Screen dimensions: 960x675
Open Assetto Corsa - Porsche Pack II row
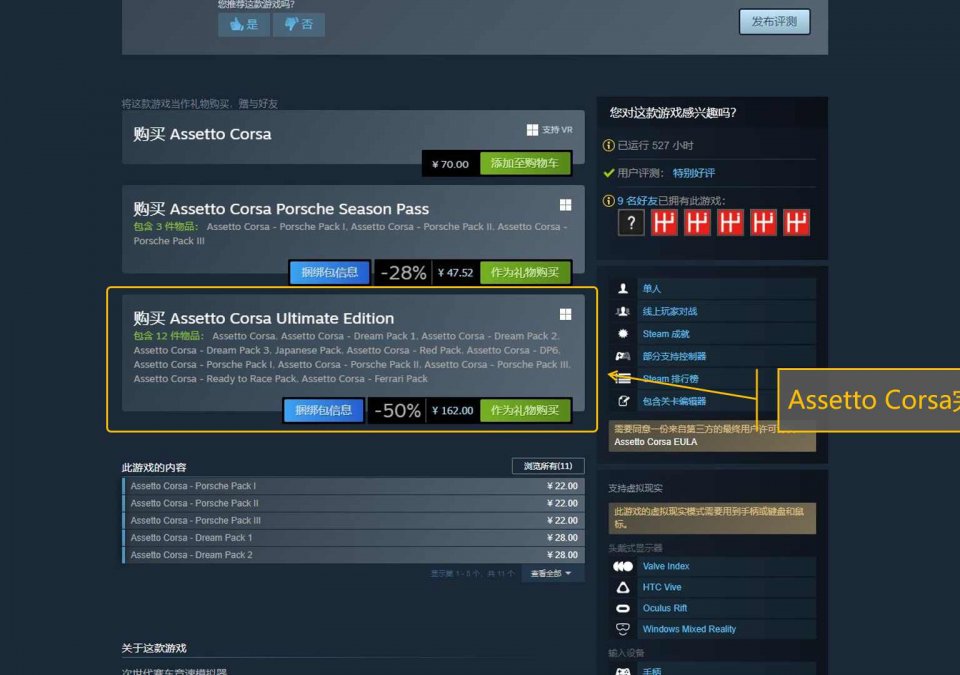[353, 503]
